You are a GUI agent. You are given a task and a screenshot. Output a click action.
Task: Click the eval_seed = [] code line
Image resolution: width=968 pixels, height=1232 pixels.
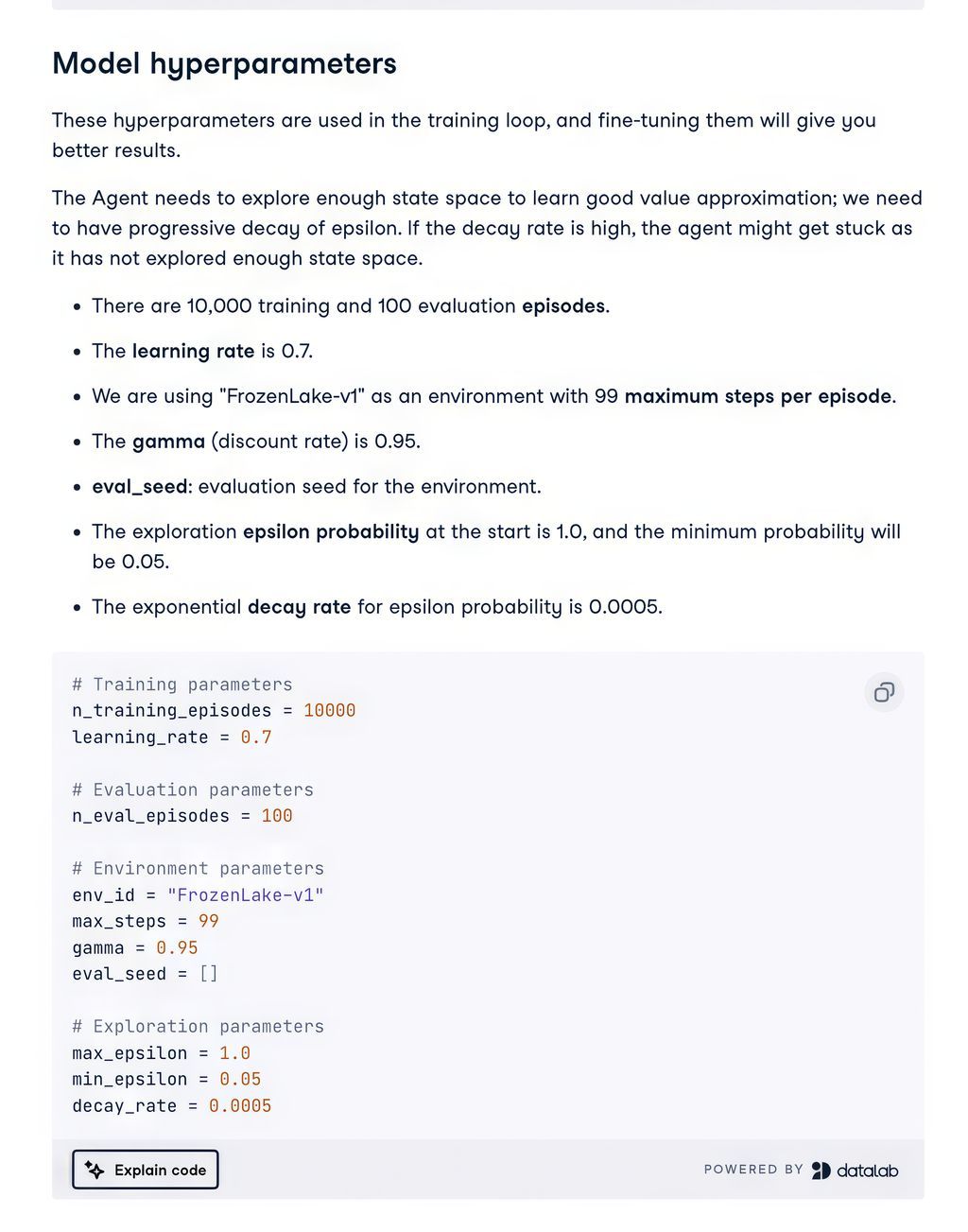click(146, 974)
